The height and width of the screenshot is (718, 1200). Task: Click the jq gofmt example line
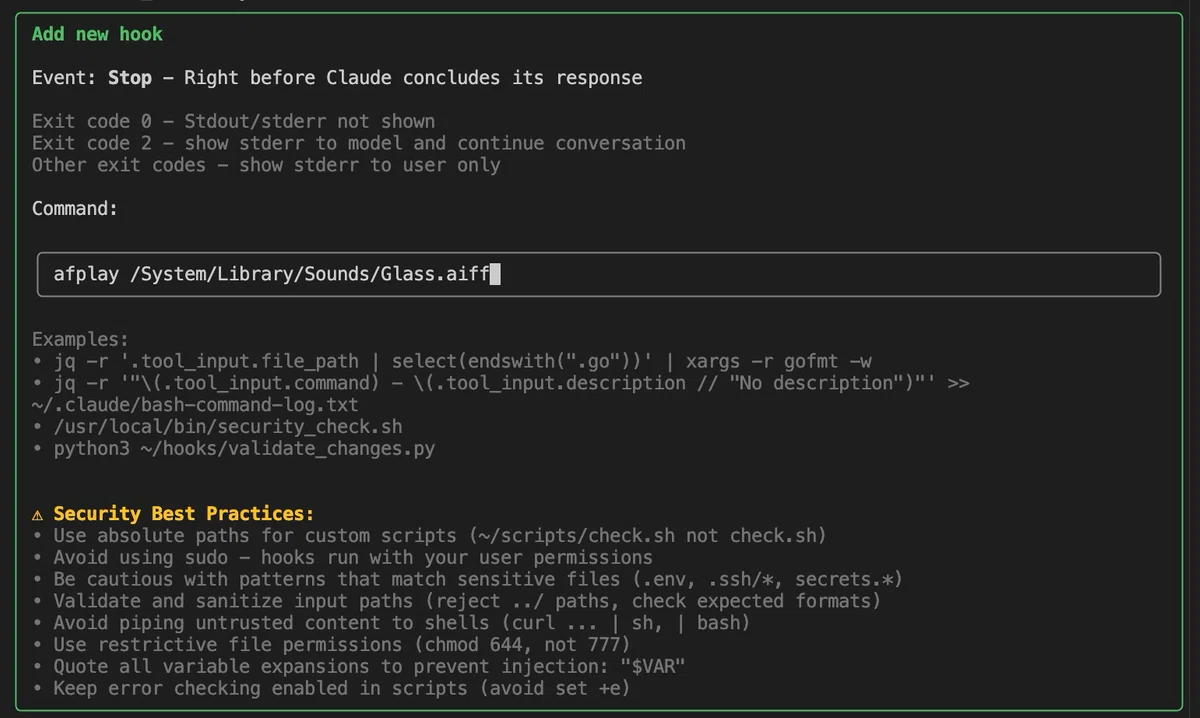[x=463, y=361]
